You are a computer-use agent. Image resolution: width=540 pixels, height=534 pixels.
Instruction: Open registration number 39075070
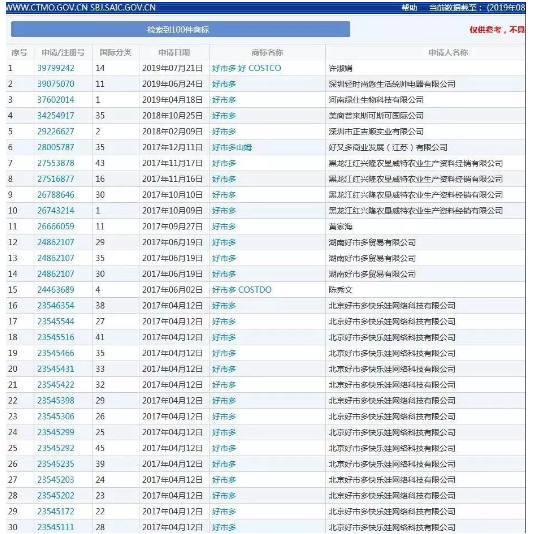pyautogui.click(x=56, y=84)
